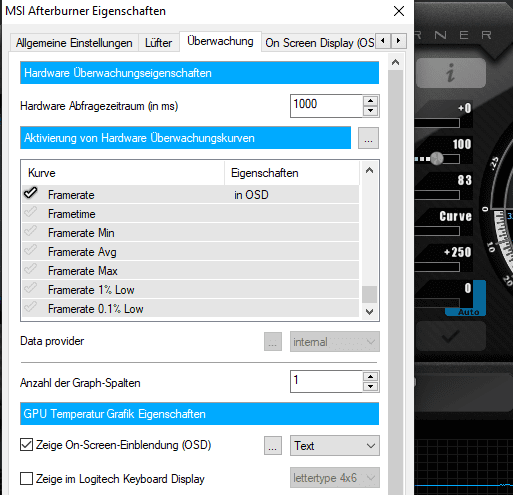Enable the Frametime curve checkmark

(x=30, y=212)
